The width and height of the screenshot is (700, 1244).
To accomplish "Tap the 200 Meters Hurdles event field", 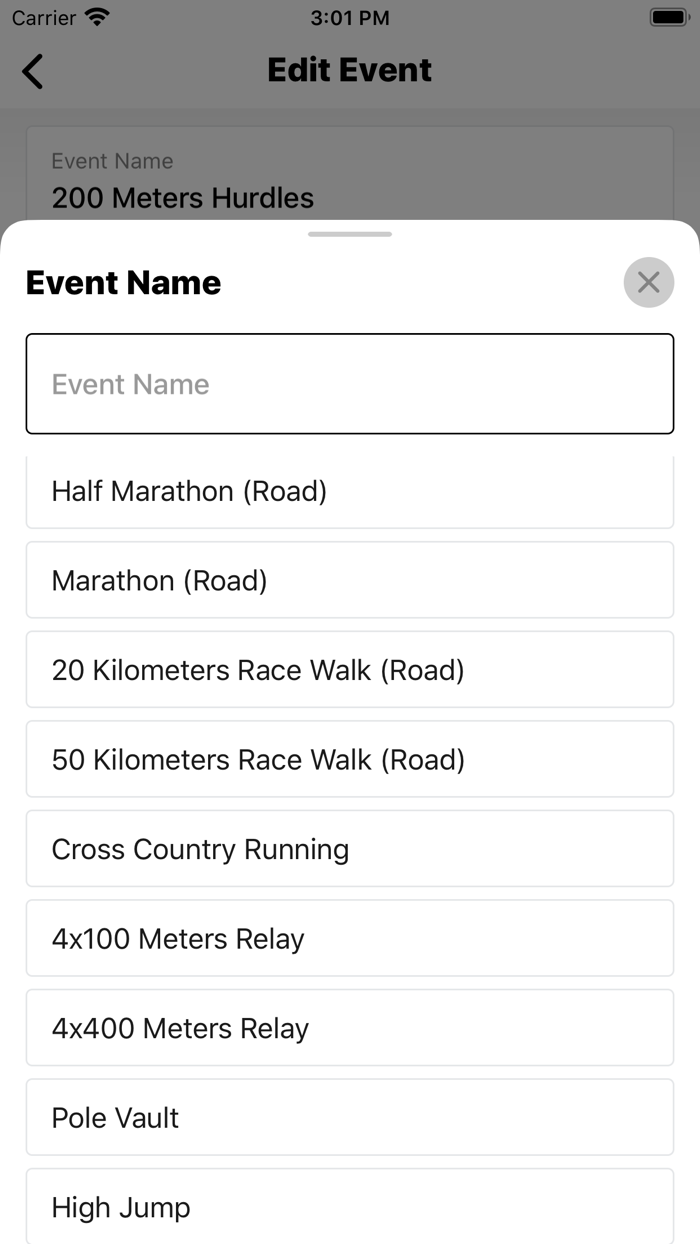I will click(x=350, y=174).
